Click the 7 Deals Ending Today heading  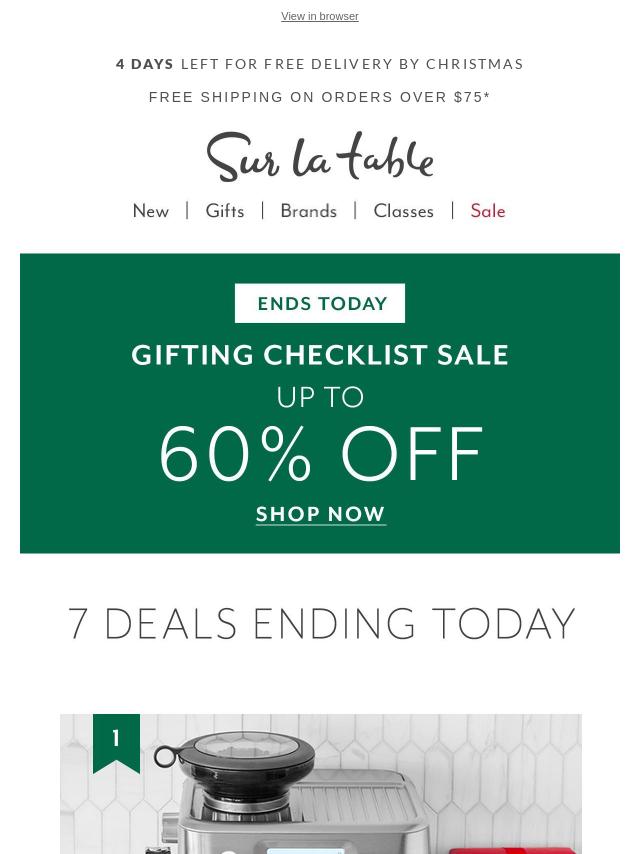(320, 624)
